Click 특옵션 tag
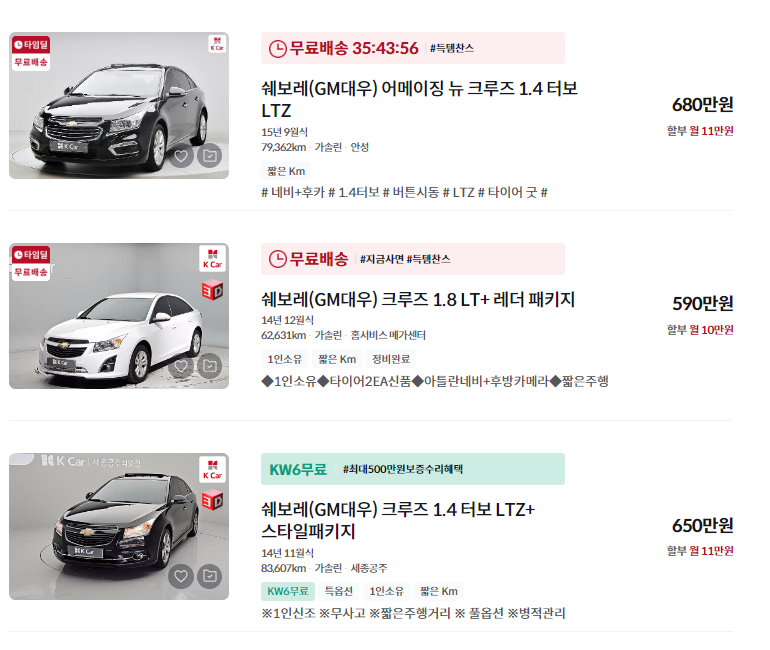Image resolution: width=770 pixels, height=650 pixels. coord(339,591)
